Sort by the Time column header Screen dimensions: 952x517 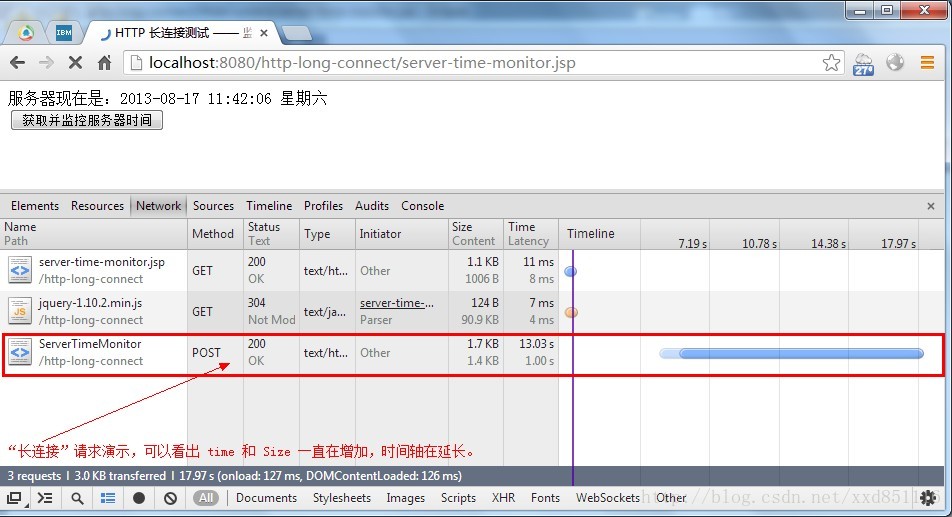[531, 234]
